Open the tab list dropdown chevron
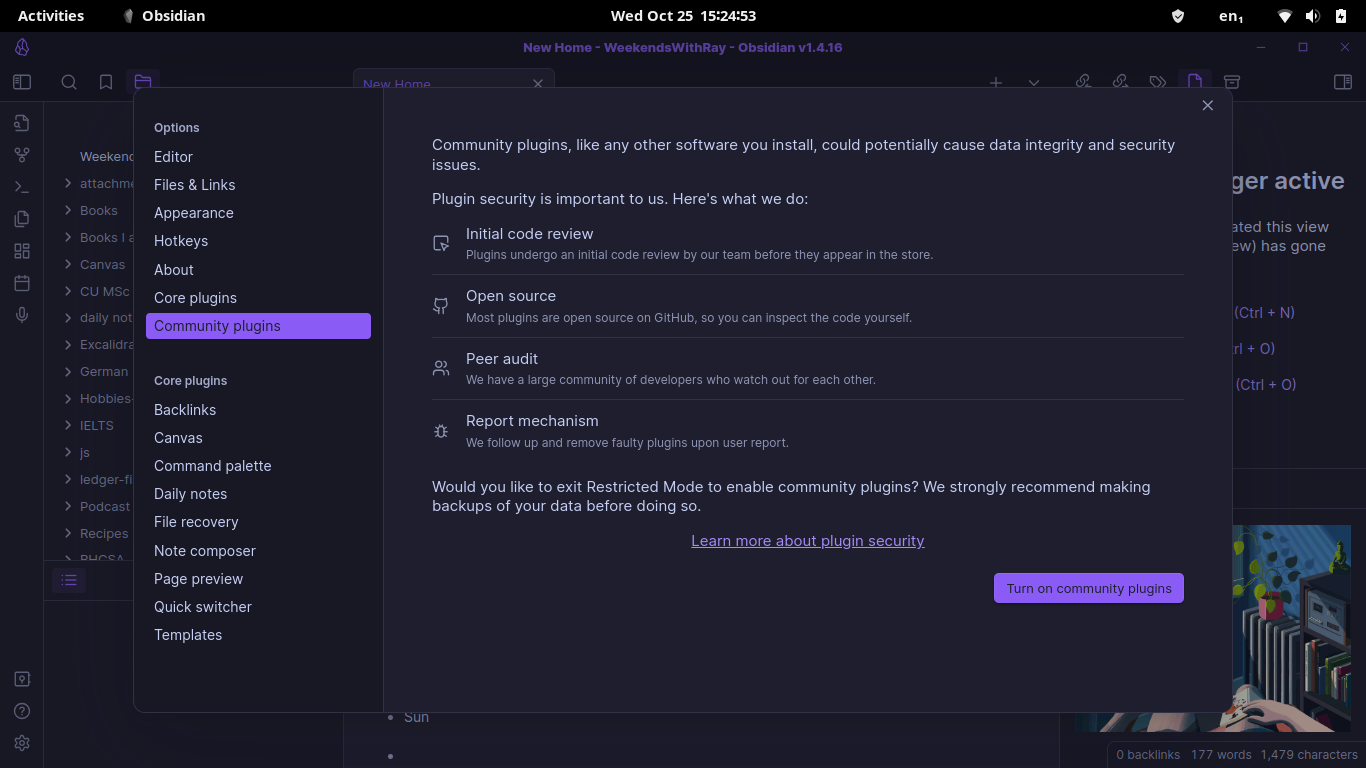The height and width of the screenshot is (768, 1366). pos(1033,84)
